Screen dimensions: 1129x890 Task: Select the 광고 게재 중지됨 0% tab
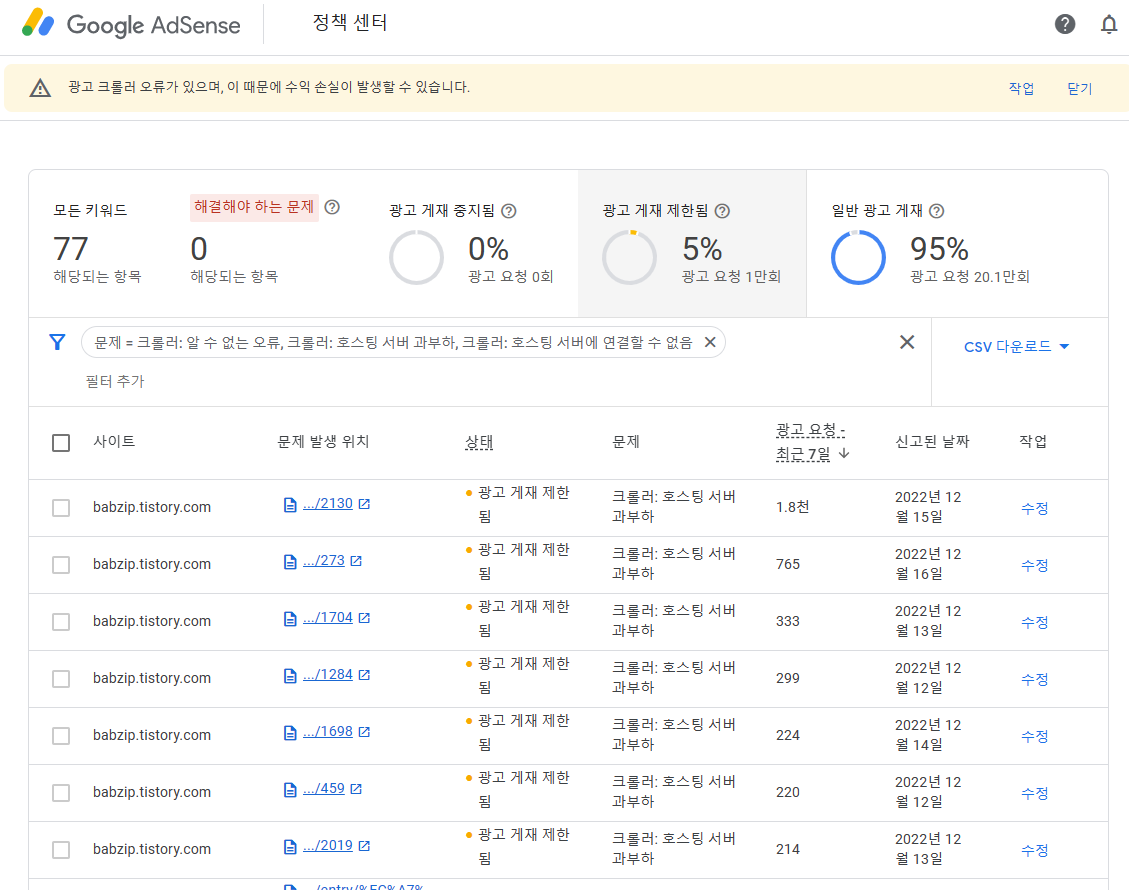[x=472, y=245]
